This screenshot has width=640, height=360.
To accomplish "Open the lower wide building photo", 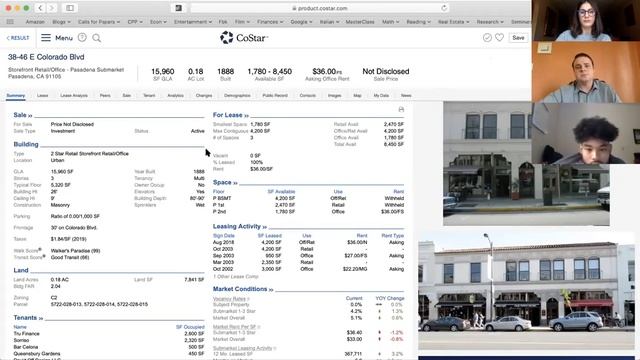I will coord(526,291).
